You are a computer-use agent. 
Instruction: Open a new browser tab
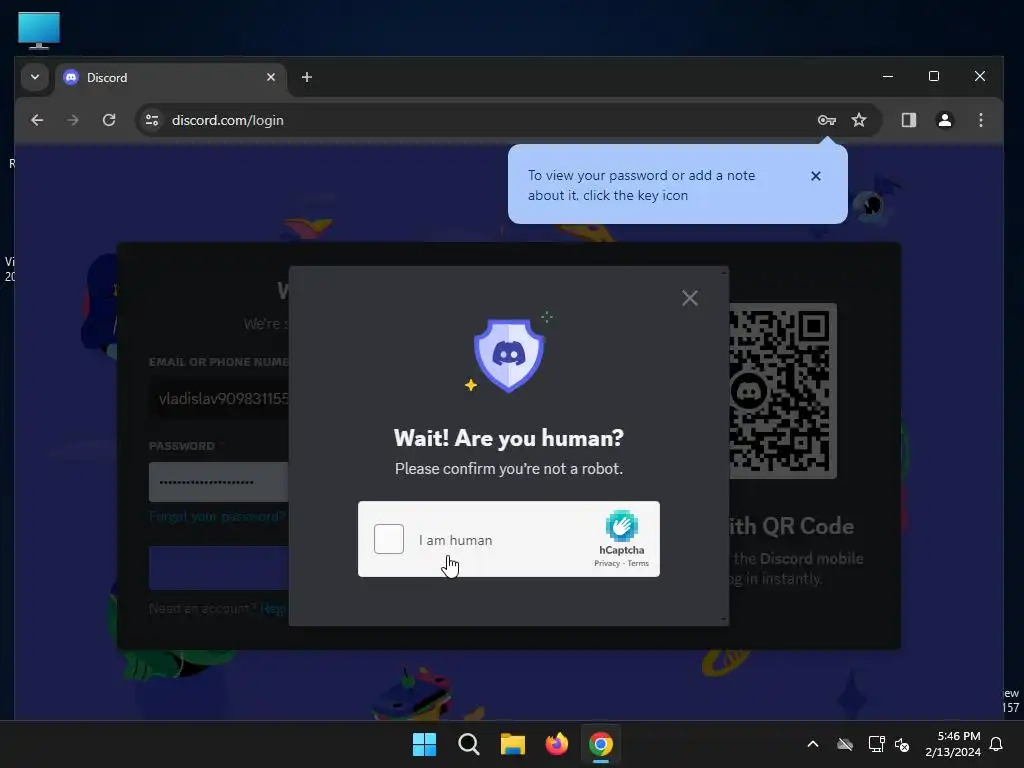[x=306, y=77]
